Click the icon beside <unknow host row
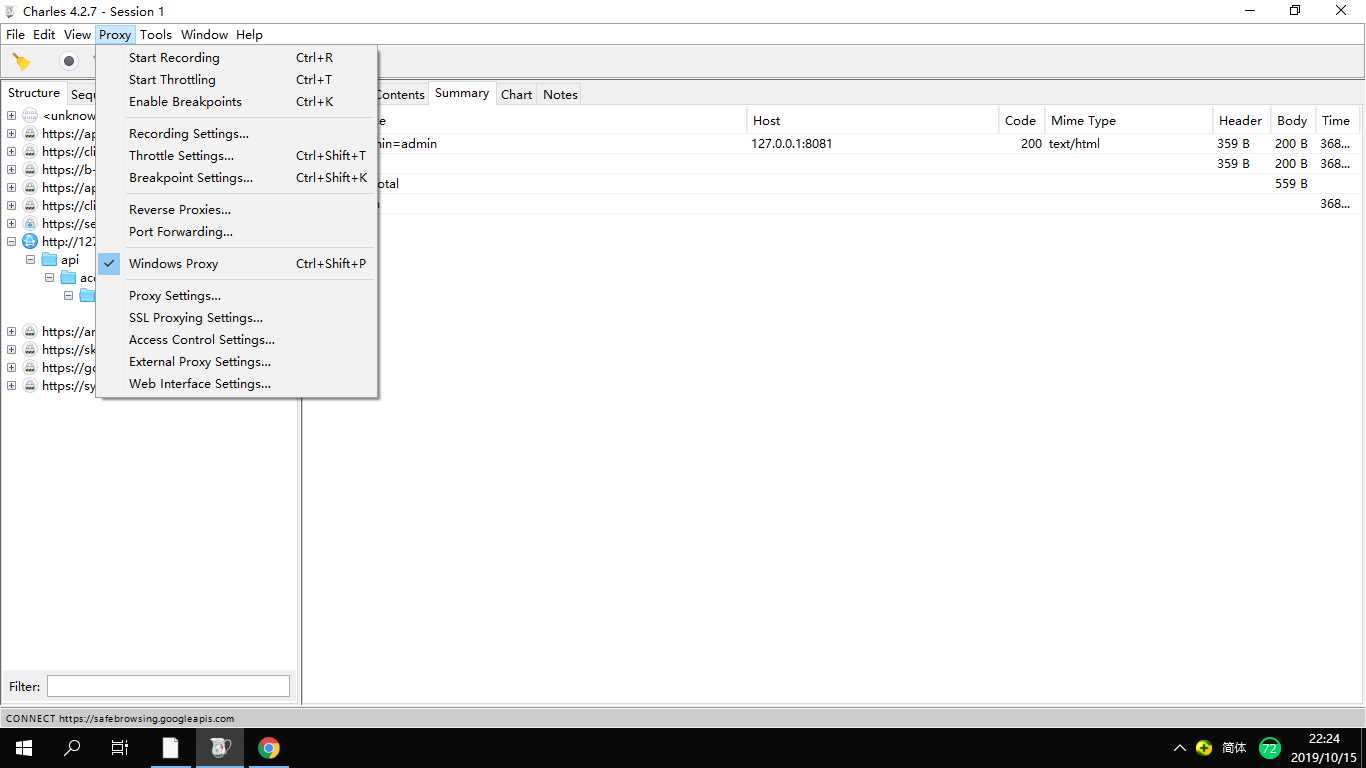This screenshot has width=1366, height=768. 30,115
